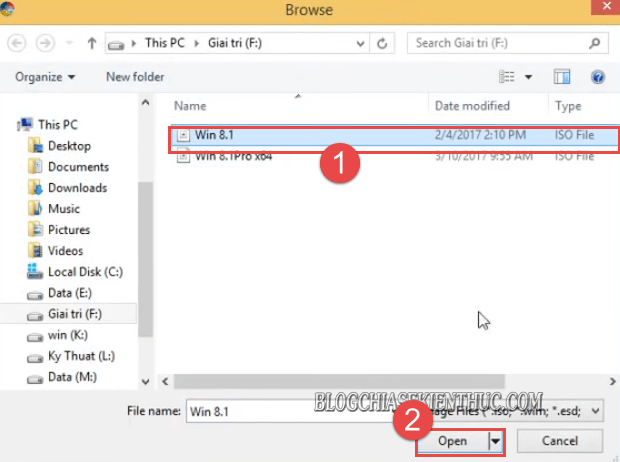620x462 pixels.
Task: Click the Music folder icon
Action: [35, 208]
